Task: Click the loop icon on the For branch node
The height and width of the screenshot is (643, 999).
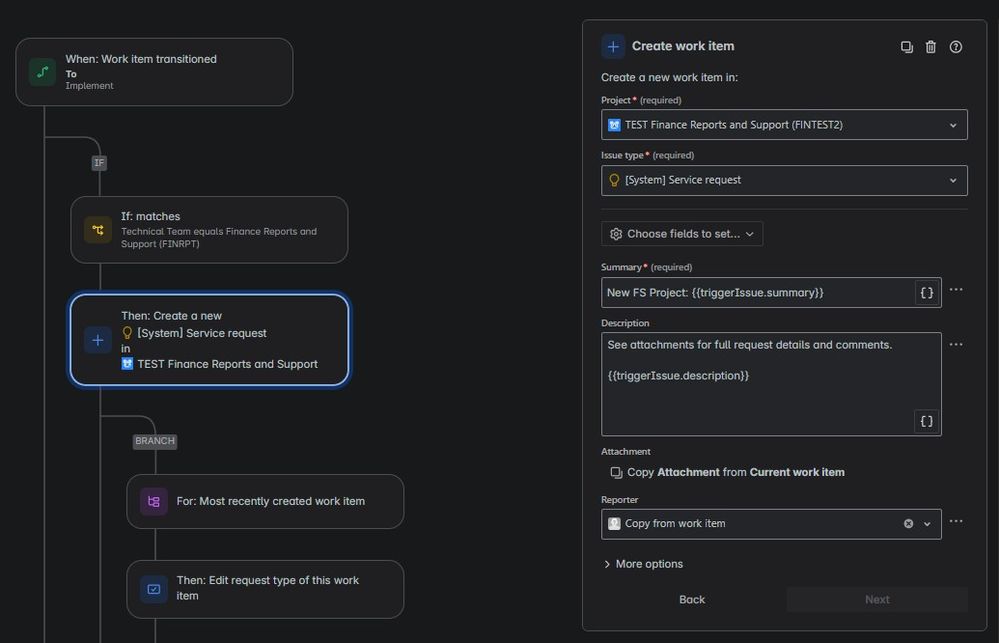Action: [x=152, y=501]
